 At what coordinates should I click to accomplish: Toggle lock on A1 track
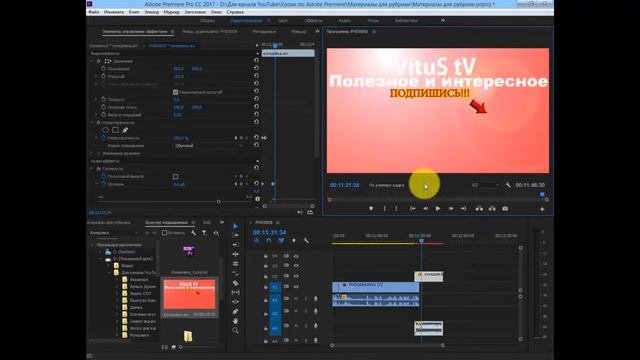[x=266, y=300]
